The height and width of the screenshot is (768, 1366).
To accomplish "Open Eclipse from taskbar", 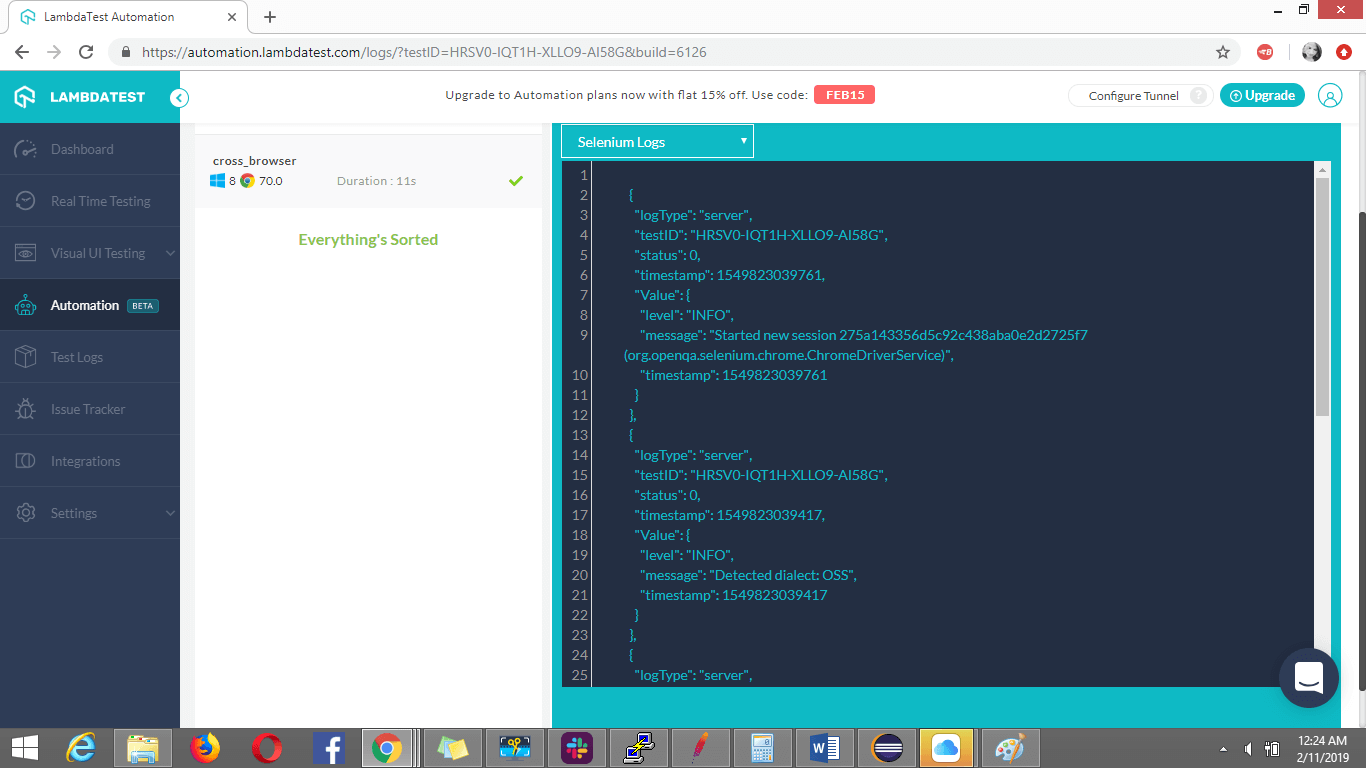I will pos(887,747).
